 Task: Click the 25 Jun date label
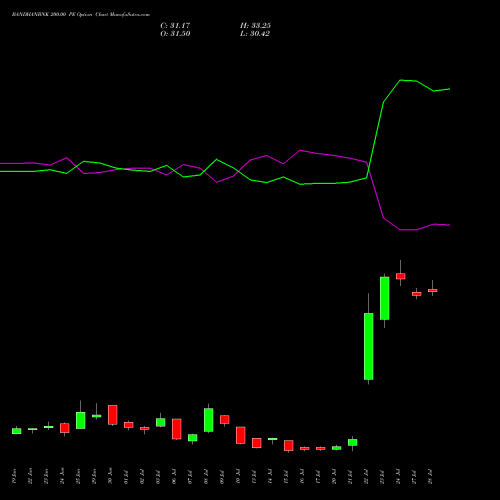78,476
